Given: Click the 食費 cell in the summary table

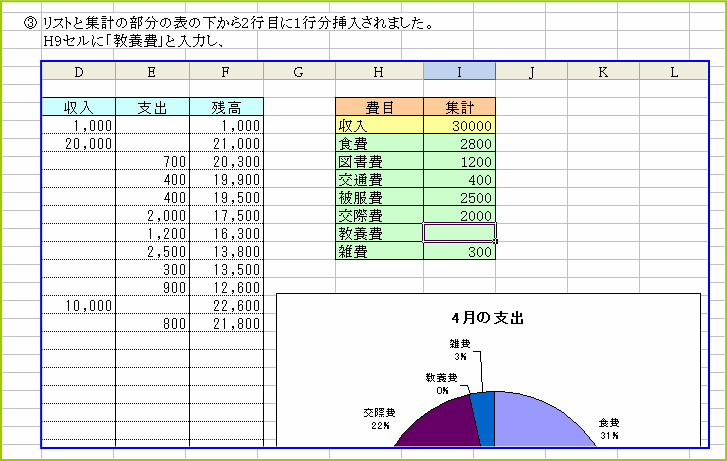Looking at the screenshot, I should (379, 143).
